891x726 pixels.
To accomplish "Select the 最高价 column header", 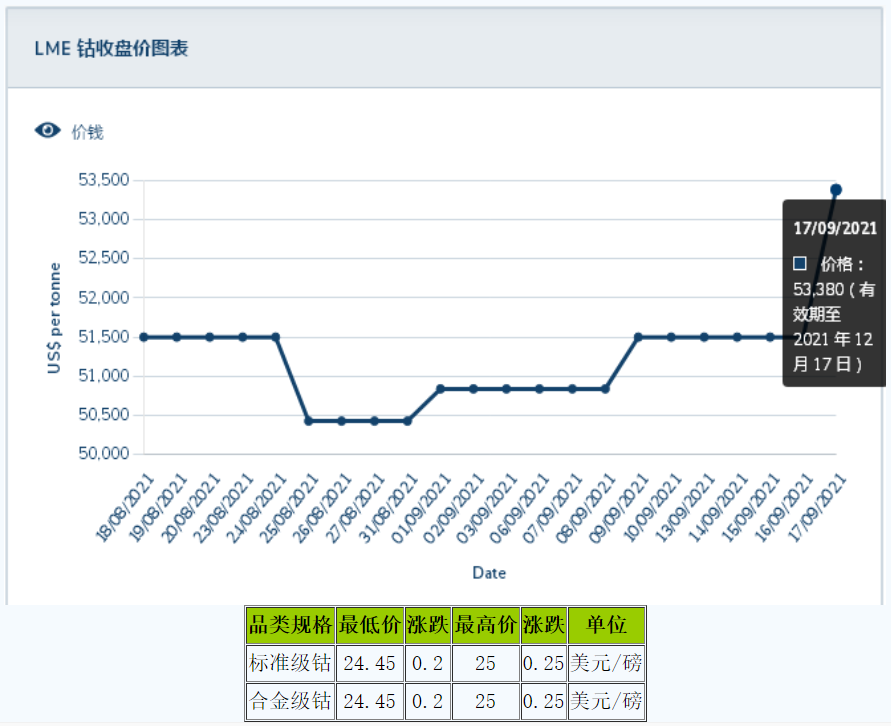I will (485, 626).
